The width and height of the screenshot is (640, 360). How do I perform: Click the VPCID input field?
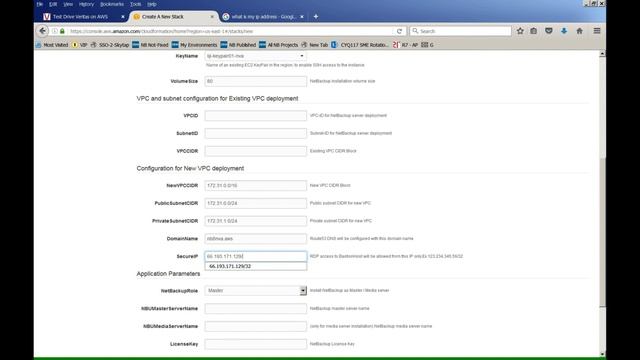pyautogui.click(x=256, y=116)
